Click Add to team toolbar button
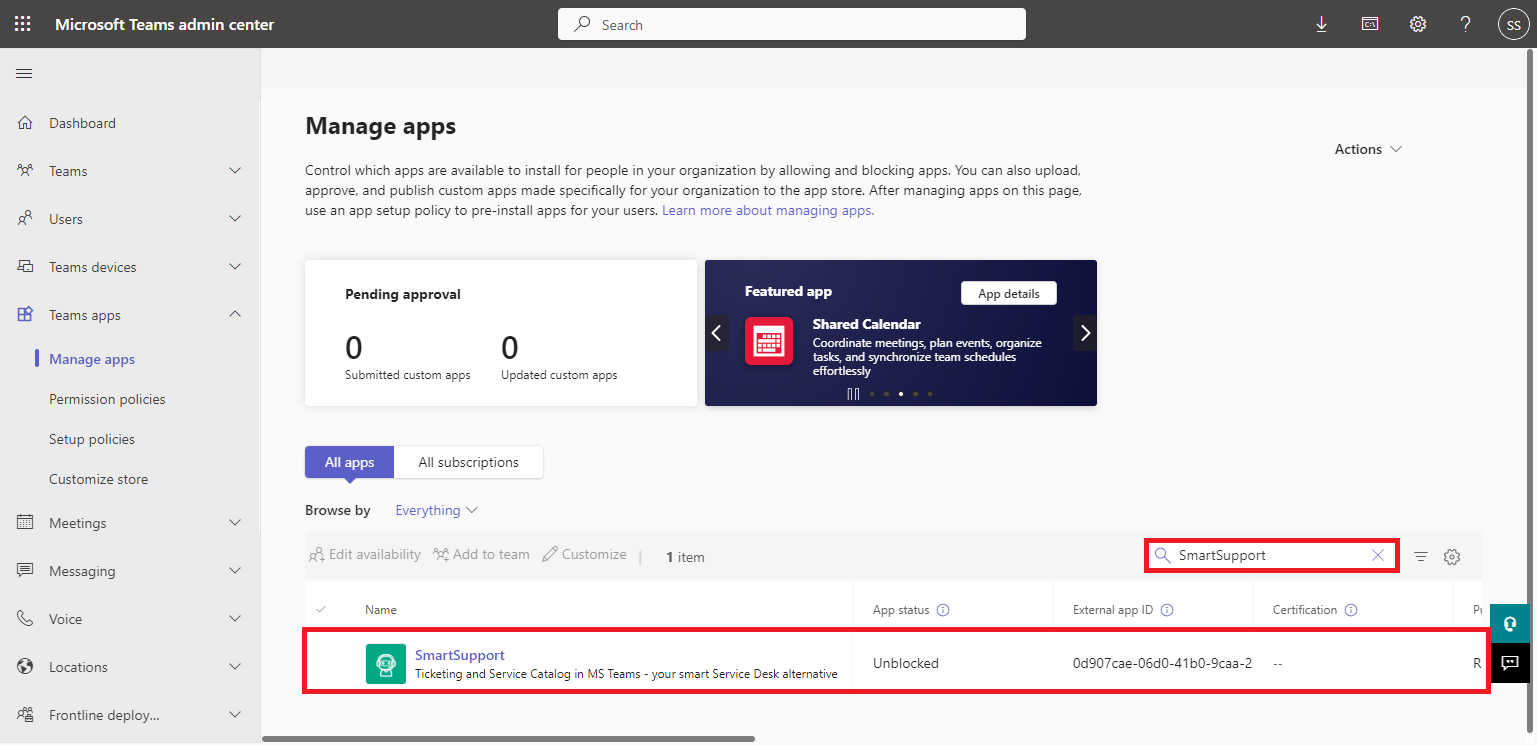The height and width of the screenshot is (745, 1537). (481, 554)
